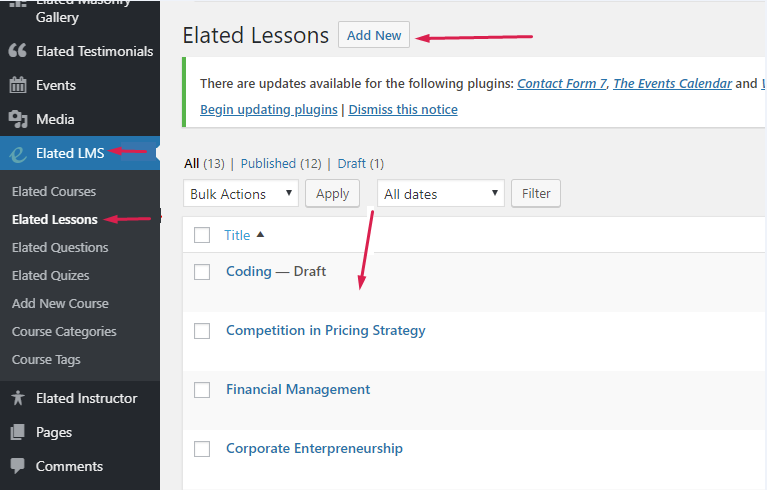Click the Elated Instructor person icon
Image resolution: width=767 pixels, height=490 pixels.
[17, 398]
